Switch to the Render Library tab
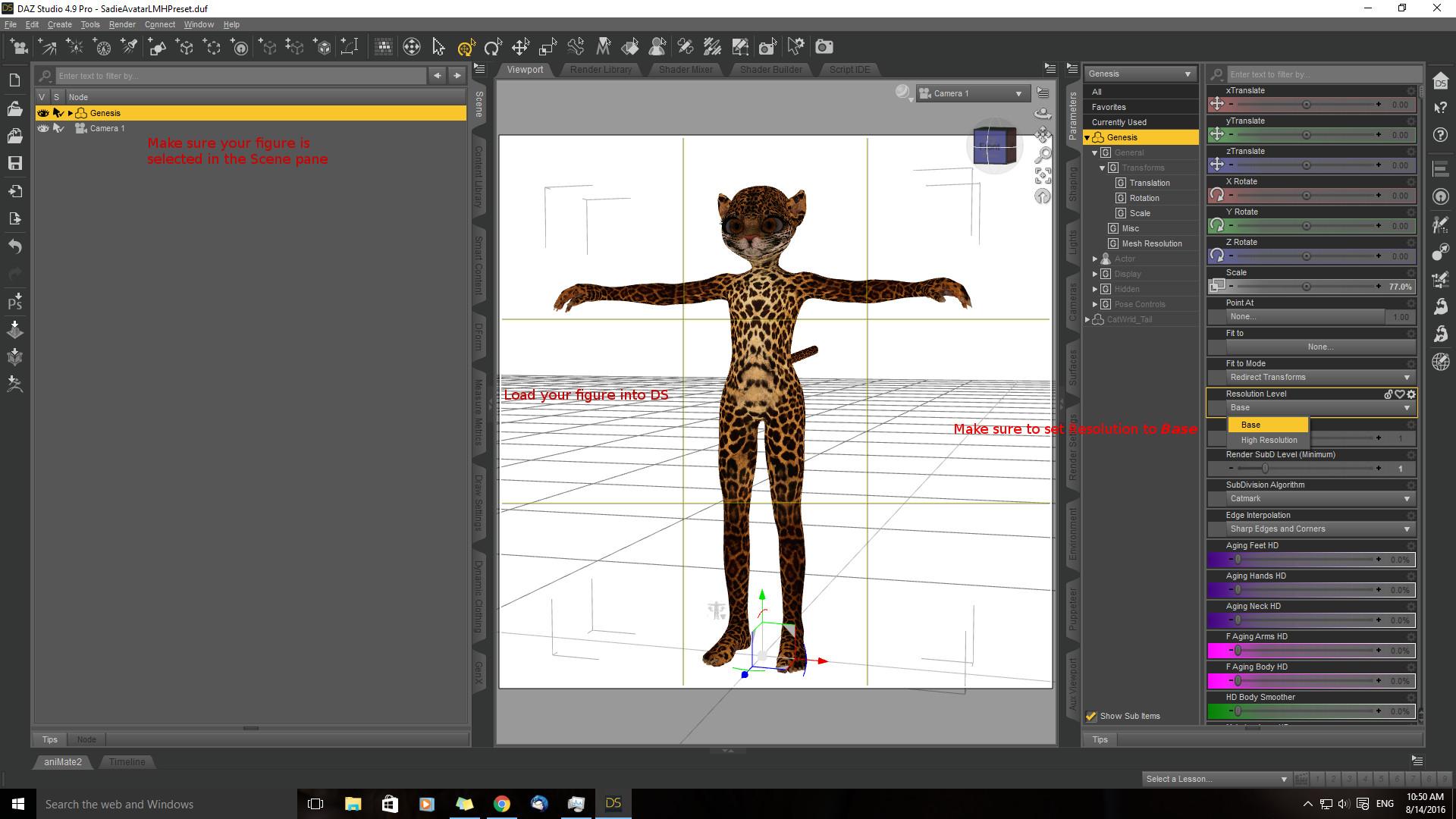The image size is (1456, 819). [x=600, y=69]
